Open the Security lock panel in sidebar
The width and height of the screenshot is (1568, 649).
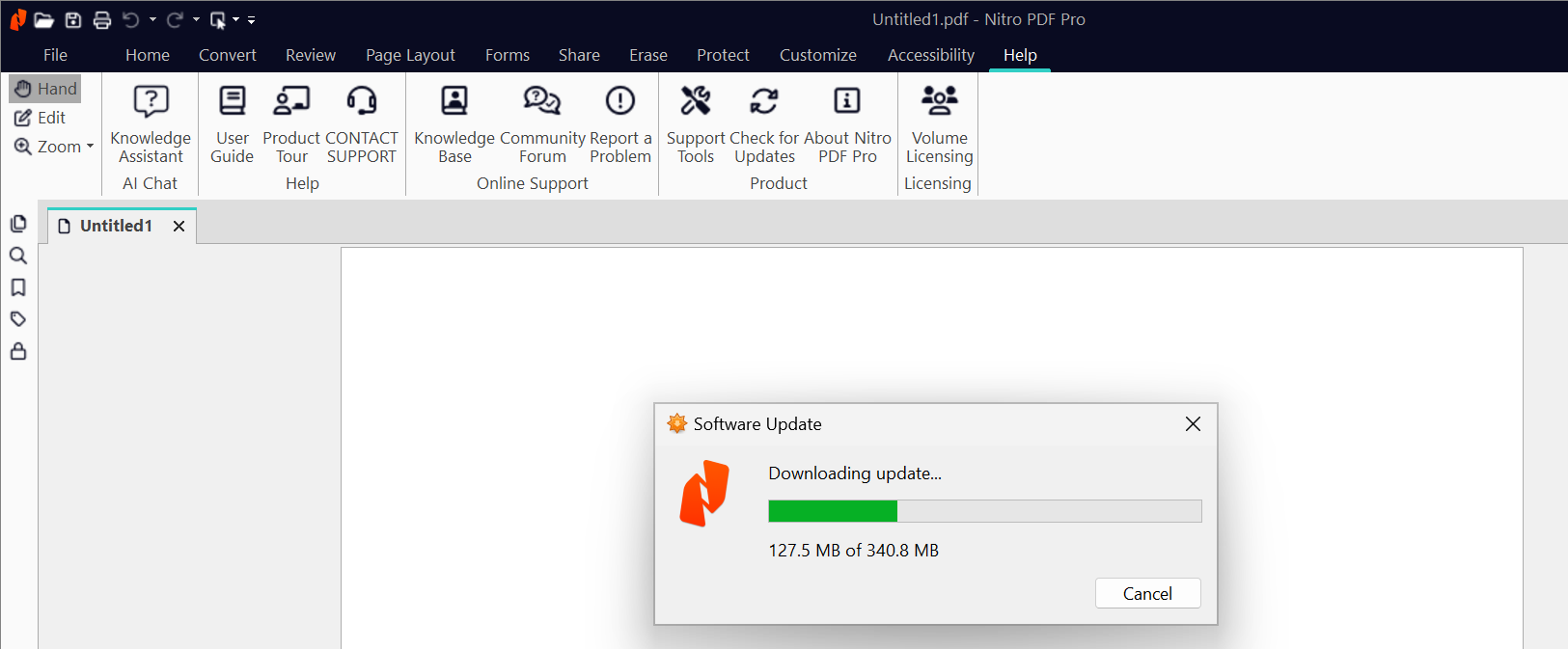tap(18, 351)
